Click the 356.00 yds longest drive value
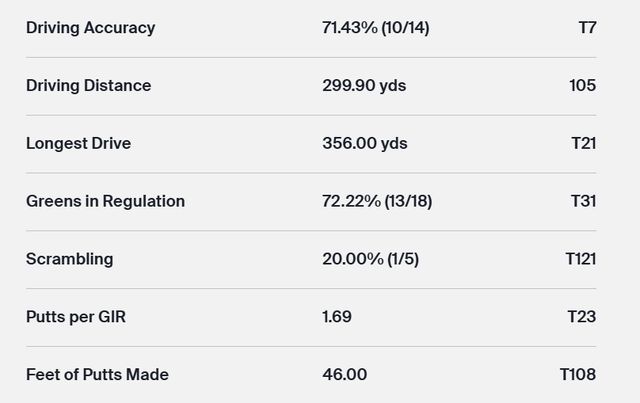Image resolution: width=640 pixels, height=403 pixels. coord(364,144)
